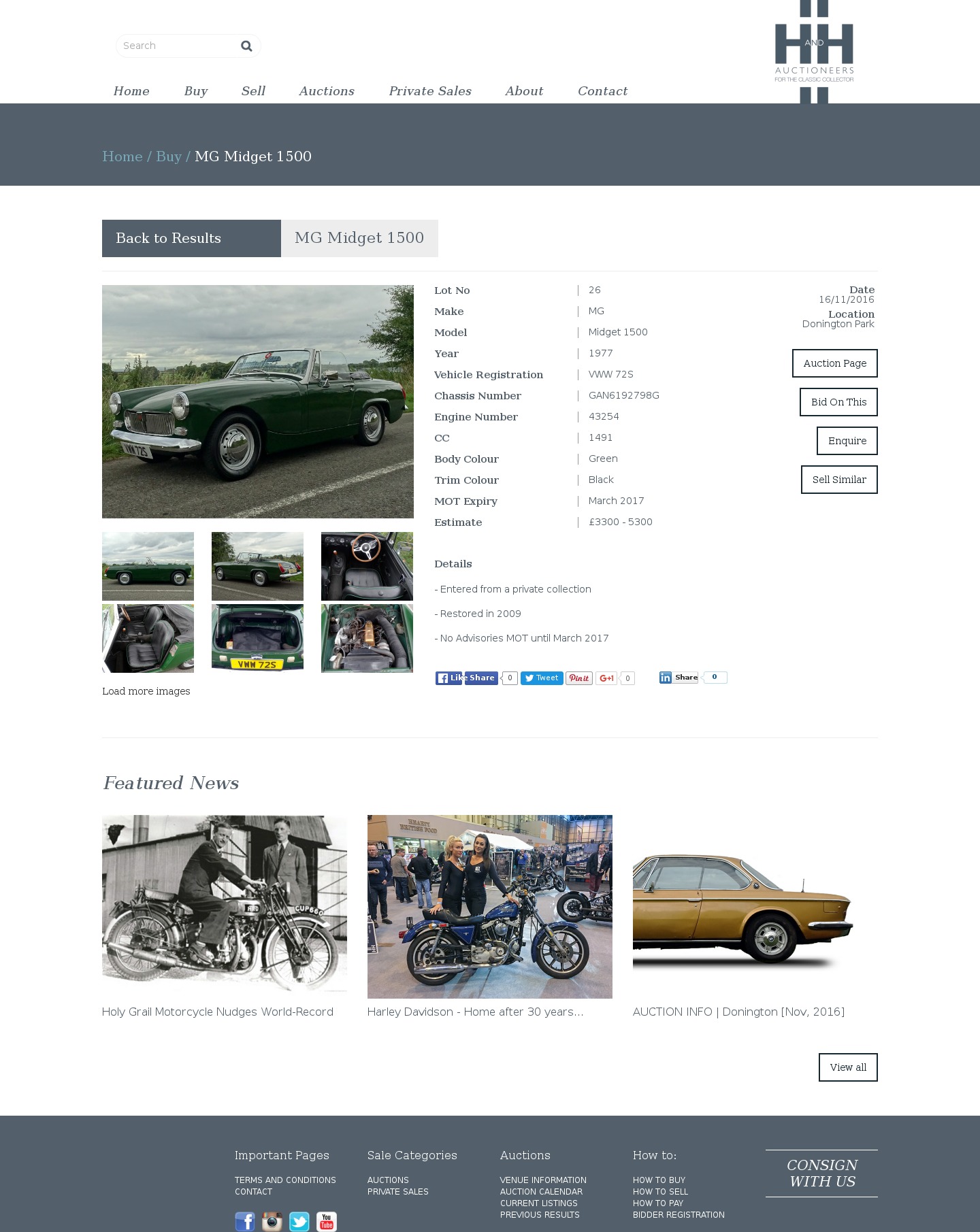The width and height of the screenshot is (980, 1232).
Task: Click the search magnifier icon
Action: coord(246,46)
